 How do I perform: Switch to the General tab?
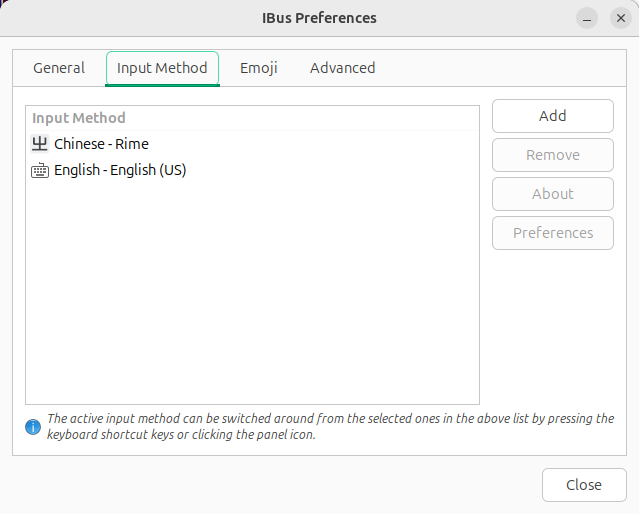coord(59,68)
